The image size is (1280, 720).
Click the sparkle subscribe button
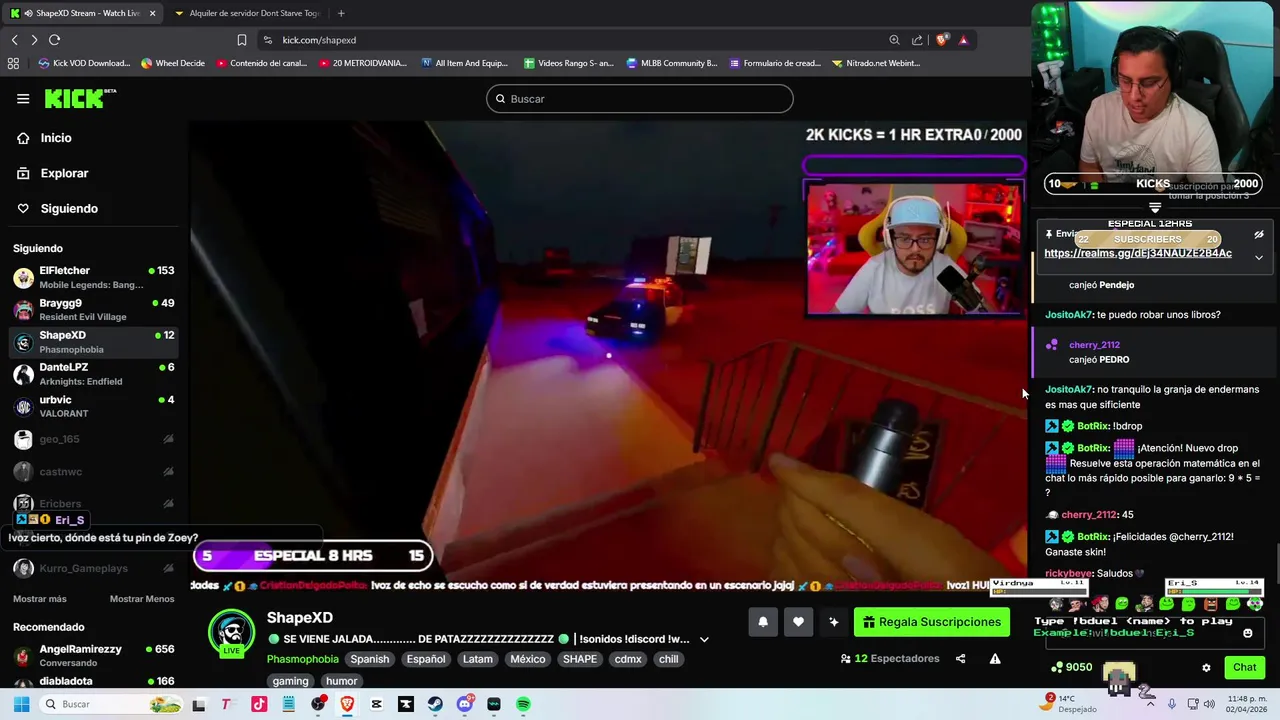[x=834, y=622]
